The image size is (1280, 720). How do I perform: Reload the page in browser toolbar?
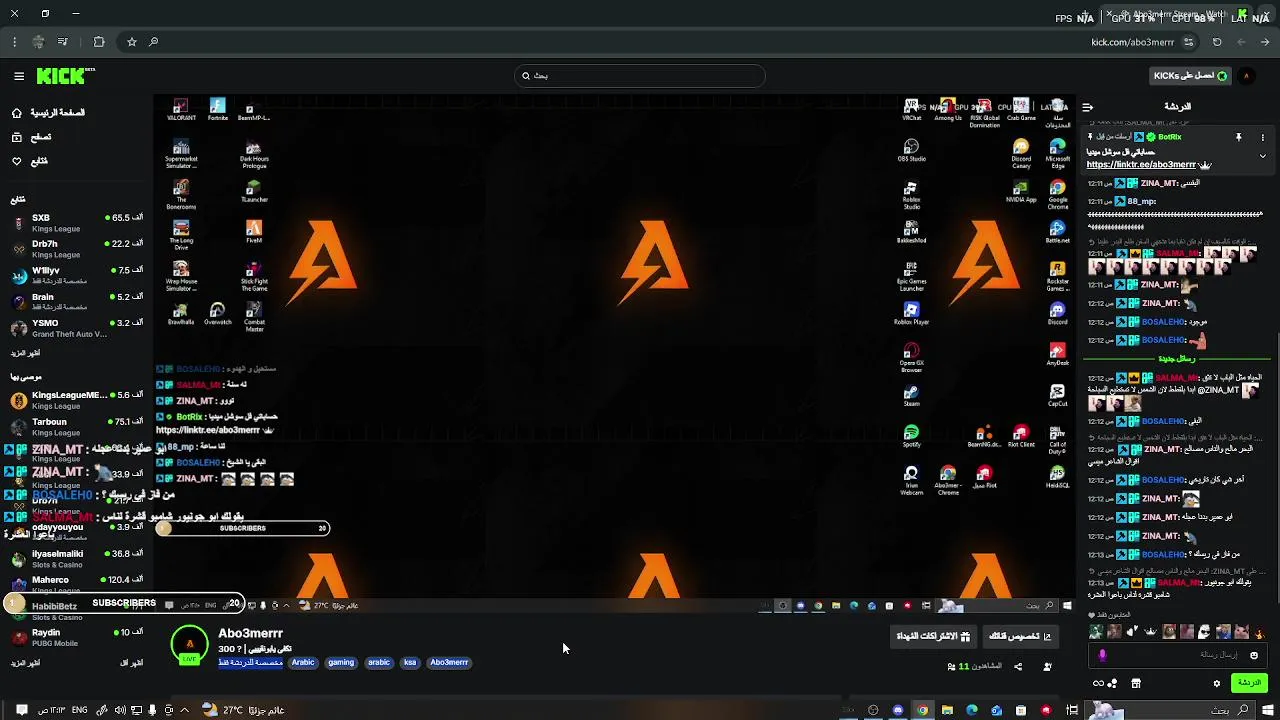point(1217,42)
